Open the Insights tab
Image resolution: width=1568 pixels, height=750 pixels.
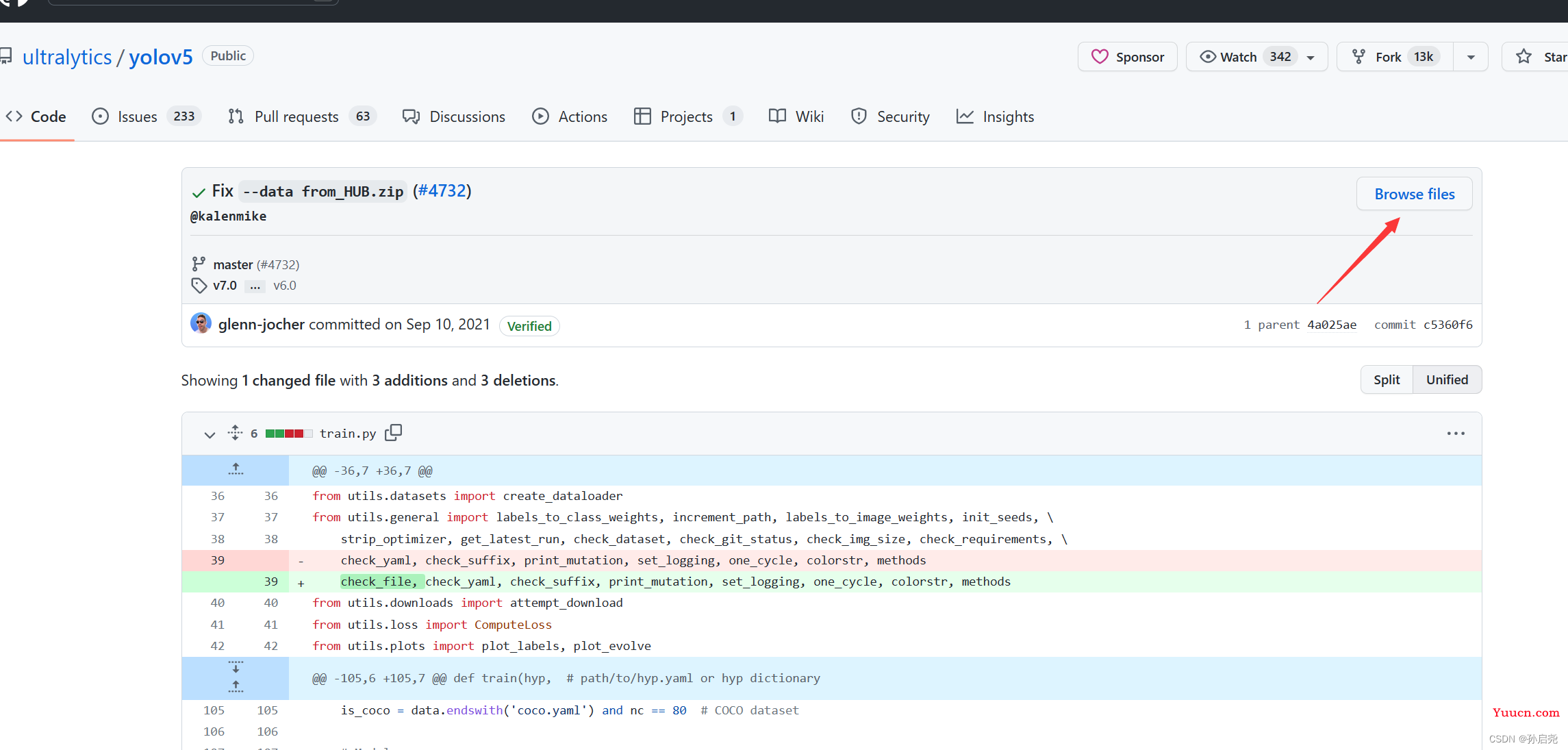[x=995, y=116]
